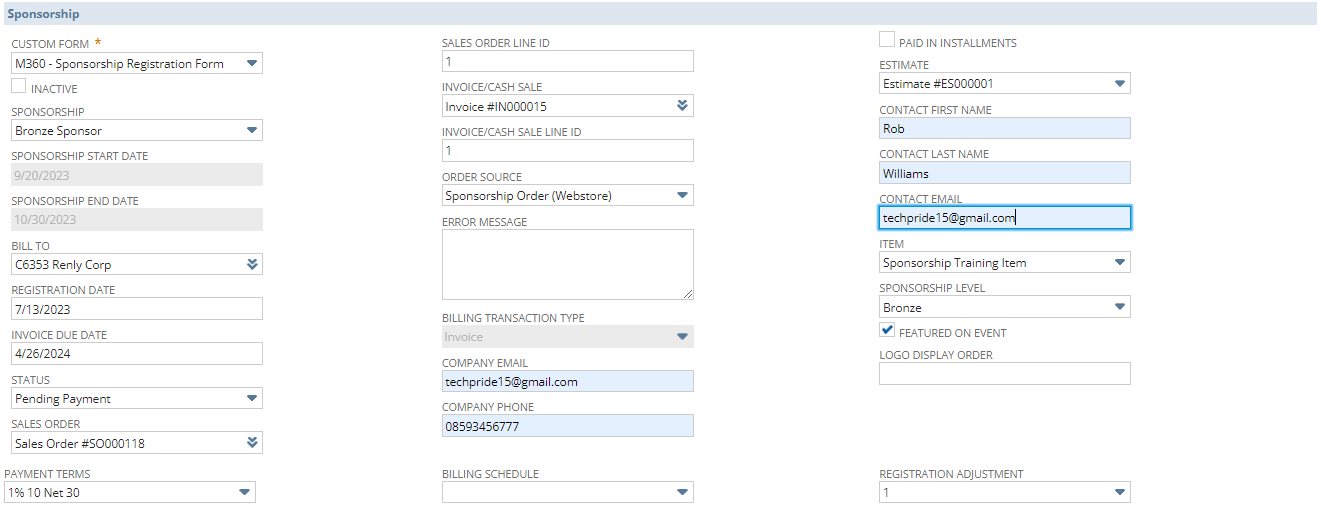Open the Billing Schedule dropdown
1321x508 pixels.
[682, 492]
